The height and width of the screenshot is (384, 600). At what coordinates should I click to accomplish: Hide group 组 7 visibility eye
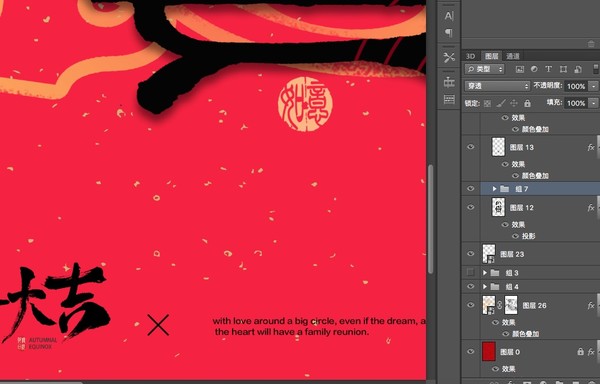[471, 189]
